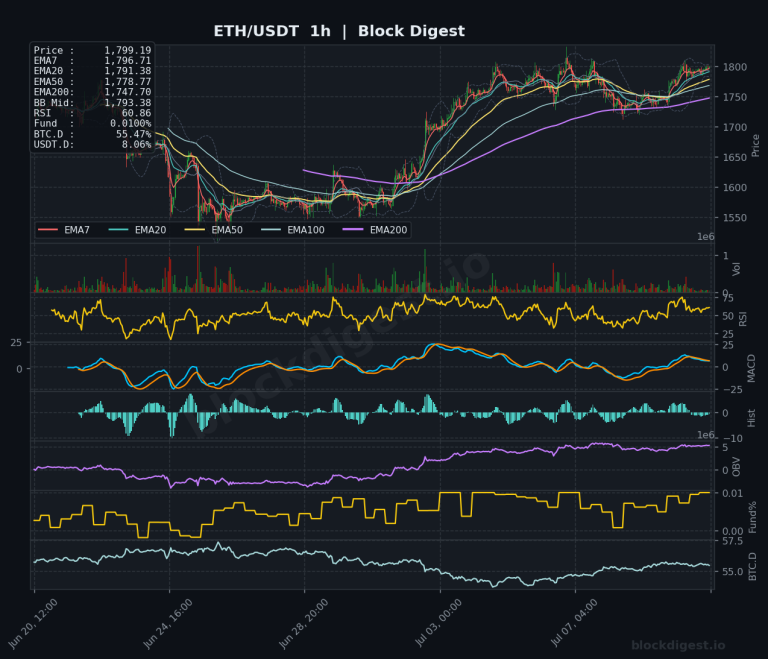The width and height of the screenshot is (768, 659).
Task: Click the RSI 50 axis tick
Action: [728, 316]
